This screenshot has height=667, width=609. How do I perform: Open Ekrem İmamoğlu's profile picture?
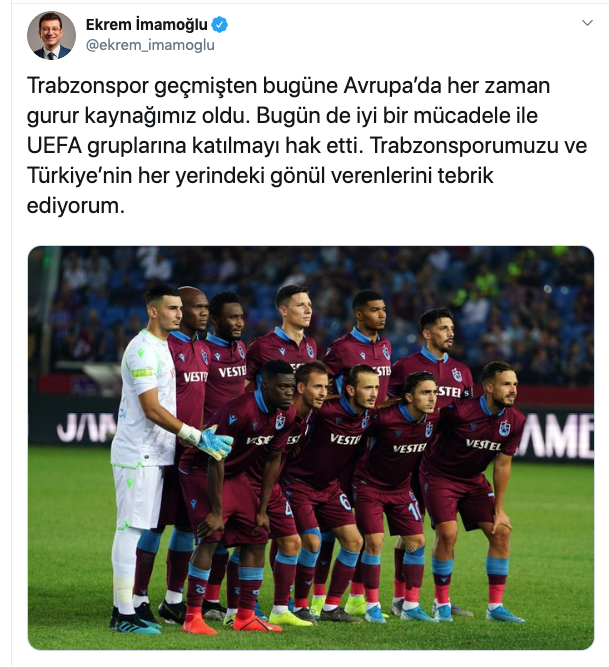51,35
